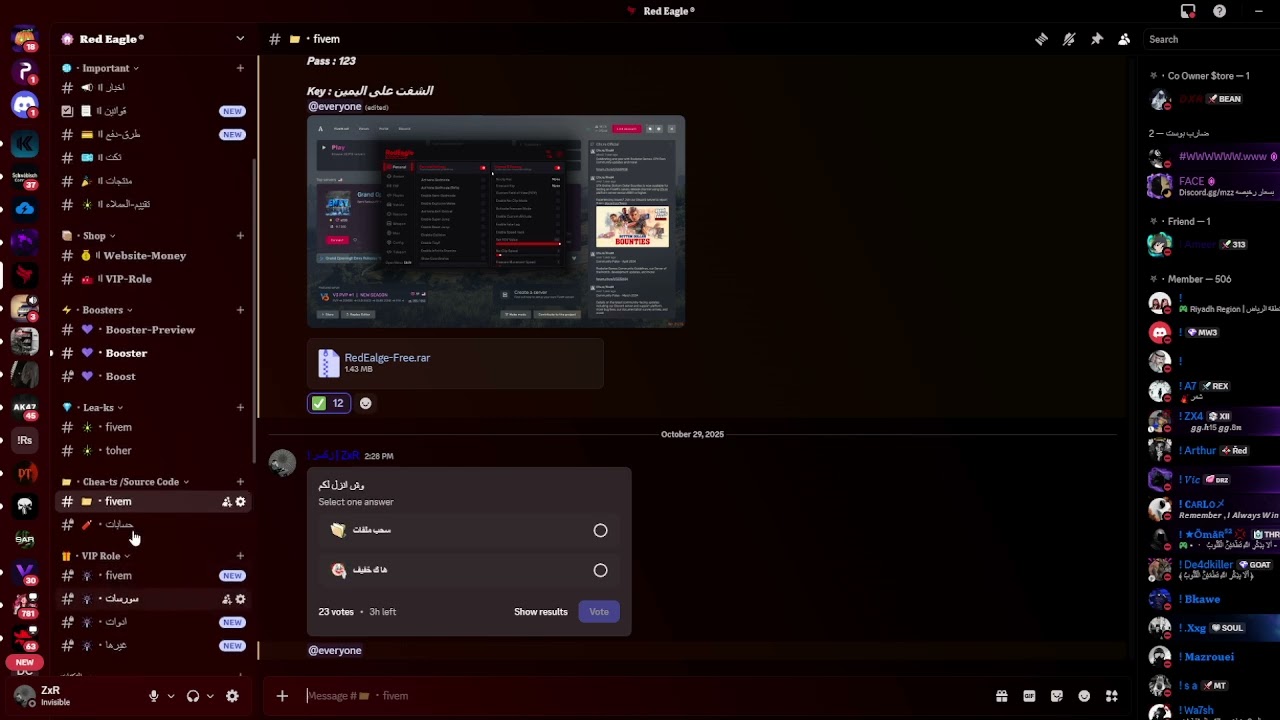
Task: Collapse the VIP Role category
Action: tap(100, 556)
